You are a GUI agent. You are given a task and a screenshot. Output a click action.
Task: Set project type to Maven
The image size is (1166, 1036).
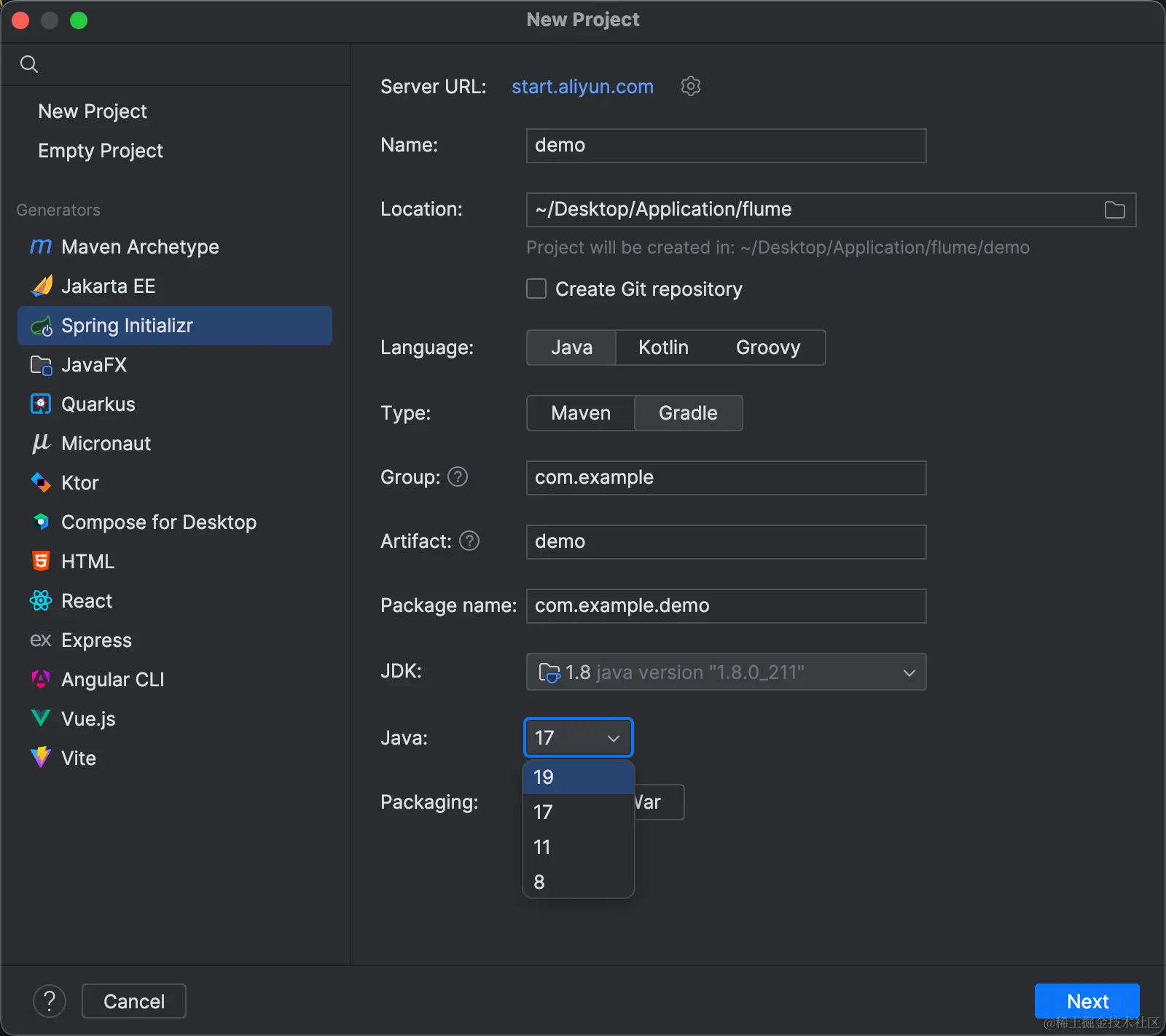581,413
